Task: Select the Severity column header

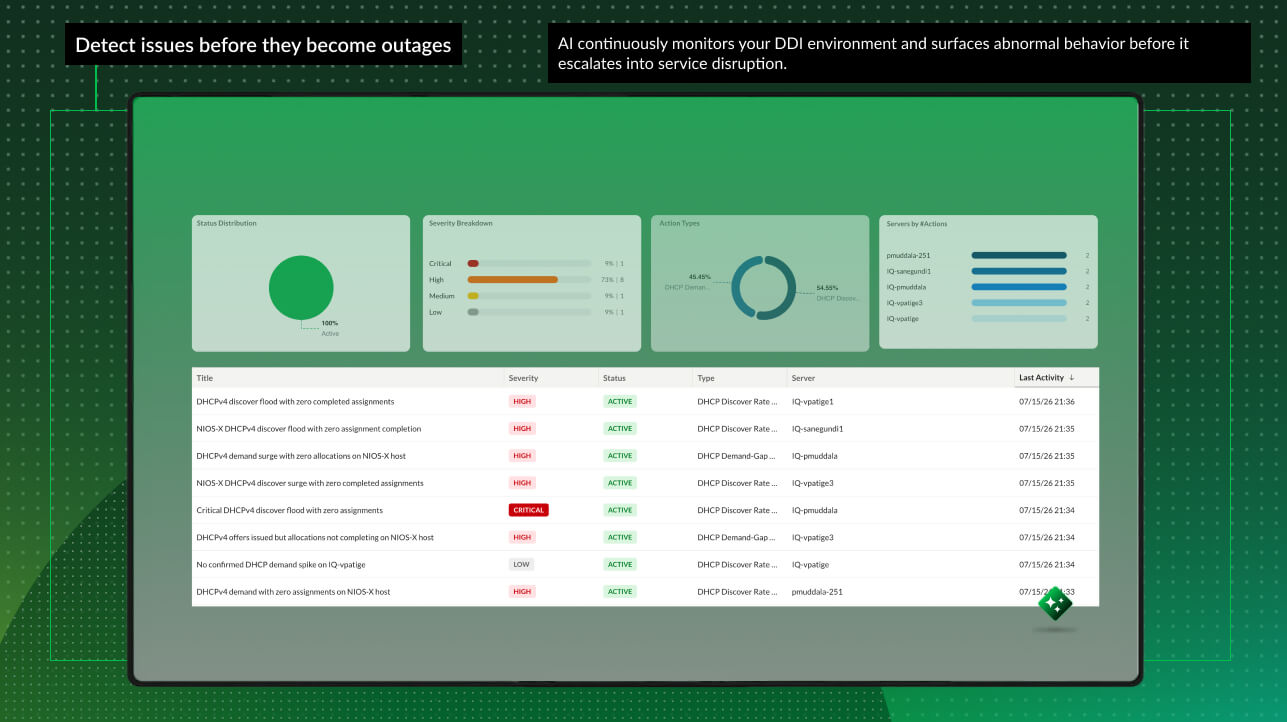Action: click(523, 378)
